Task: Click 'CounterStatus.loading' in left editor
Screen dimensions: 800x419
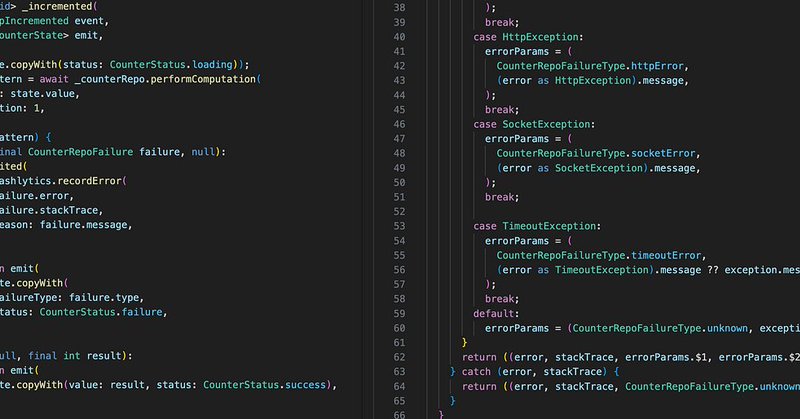Action: tap(171, 65)
